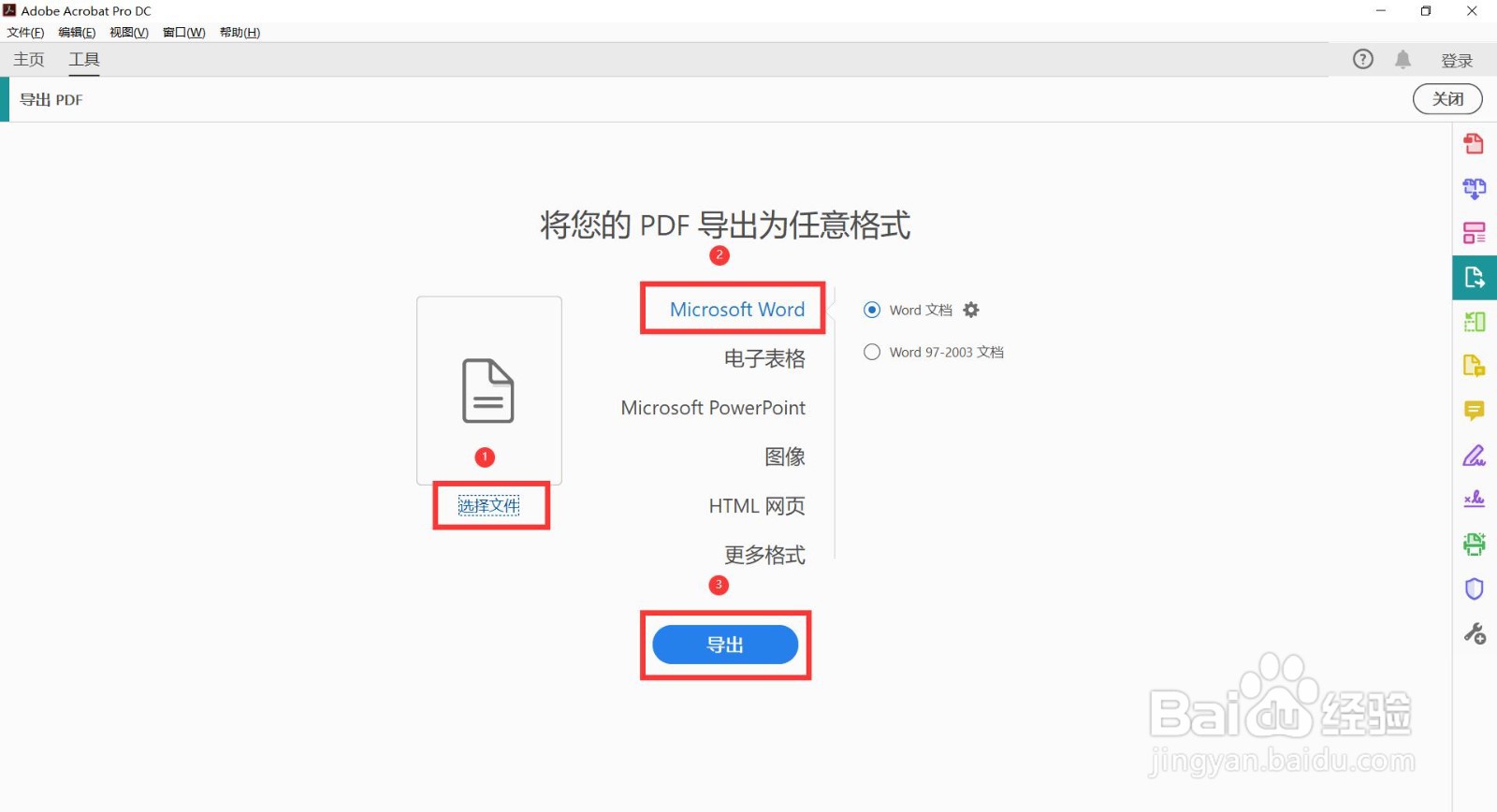Open the green Compress/Scan tool icon
This screenshot has height=812, width=1497.
coord(1474,322)
